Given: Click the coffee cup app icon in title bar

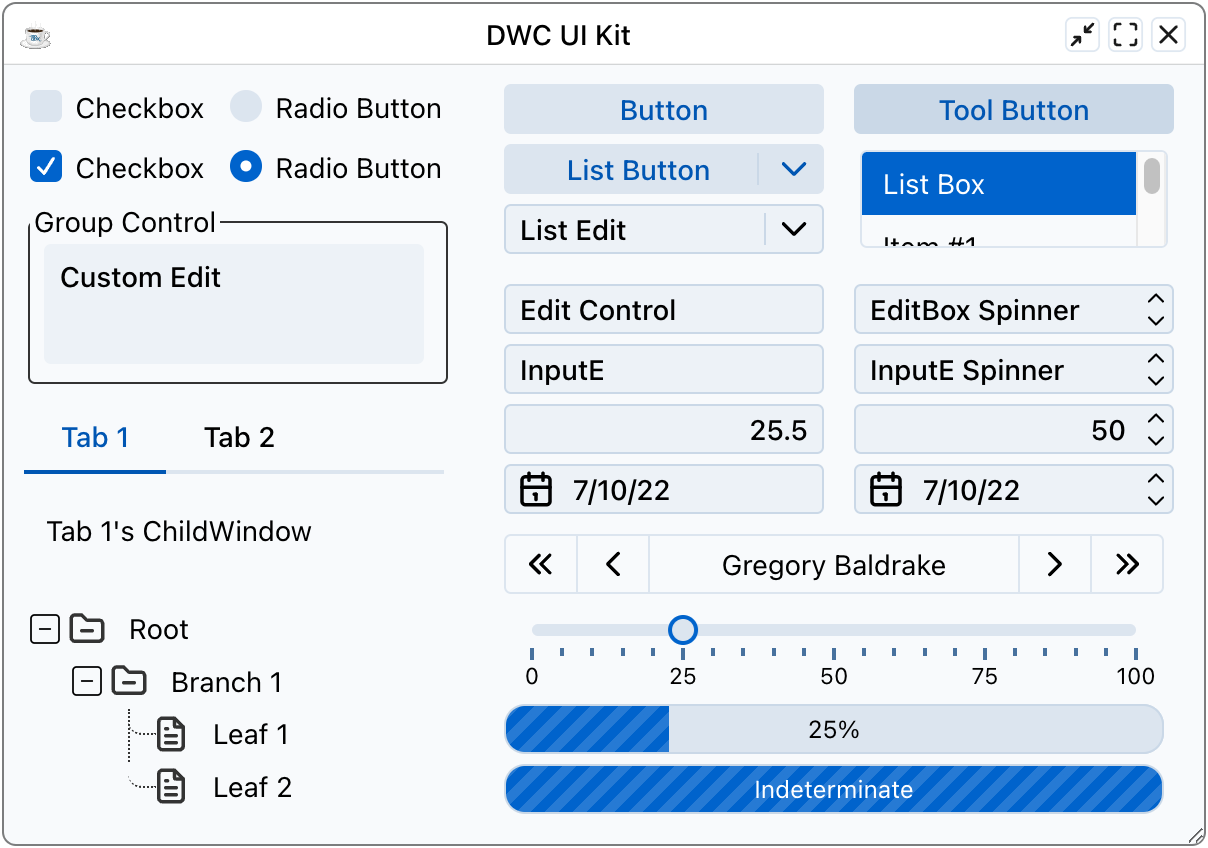Looking at the screenshot, I should (35, 37).
